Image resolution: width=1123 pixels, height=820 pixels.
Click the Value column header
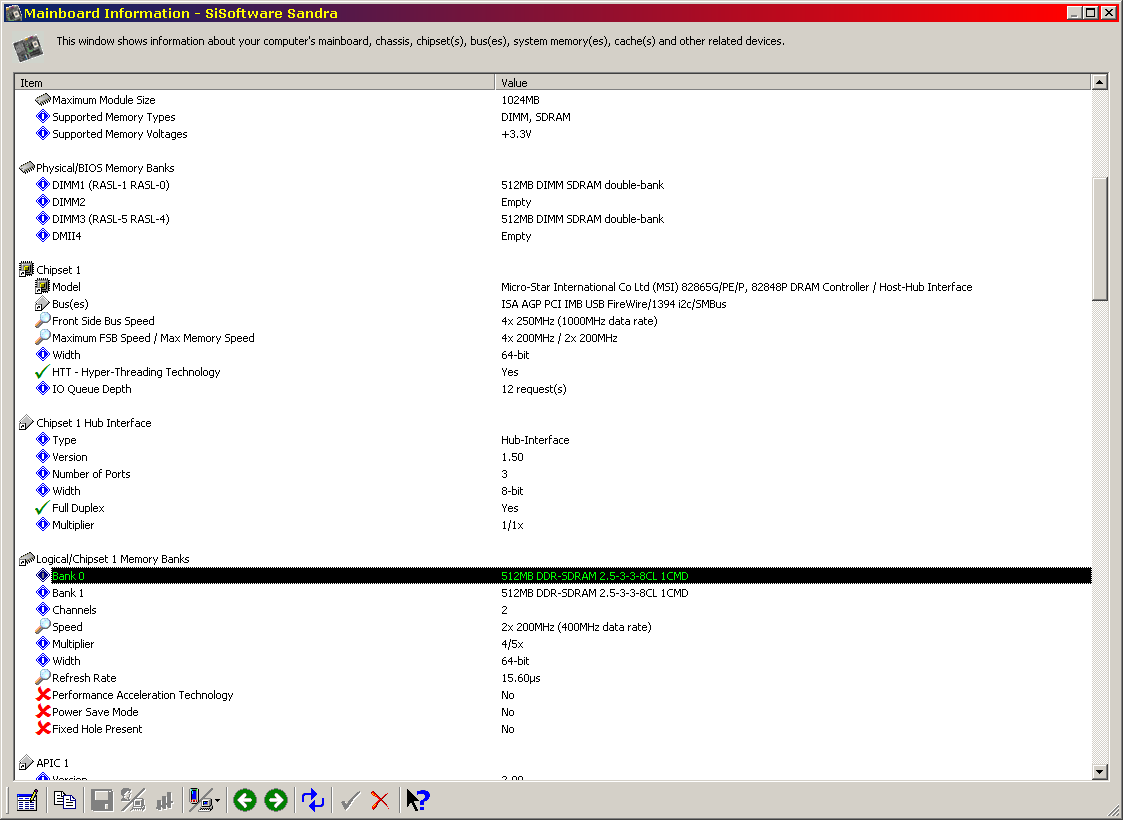793,82
